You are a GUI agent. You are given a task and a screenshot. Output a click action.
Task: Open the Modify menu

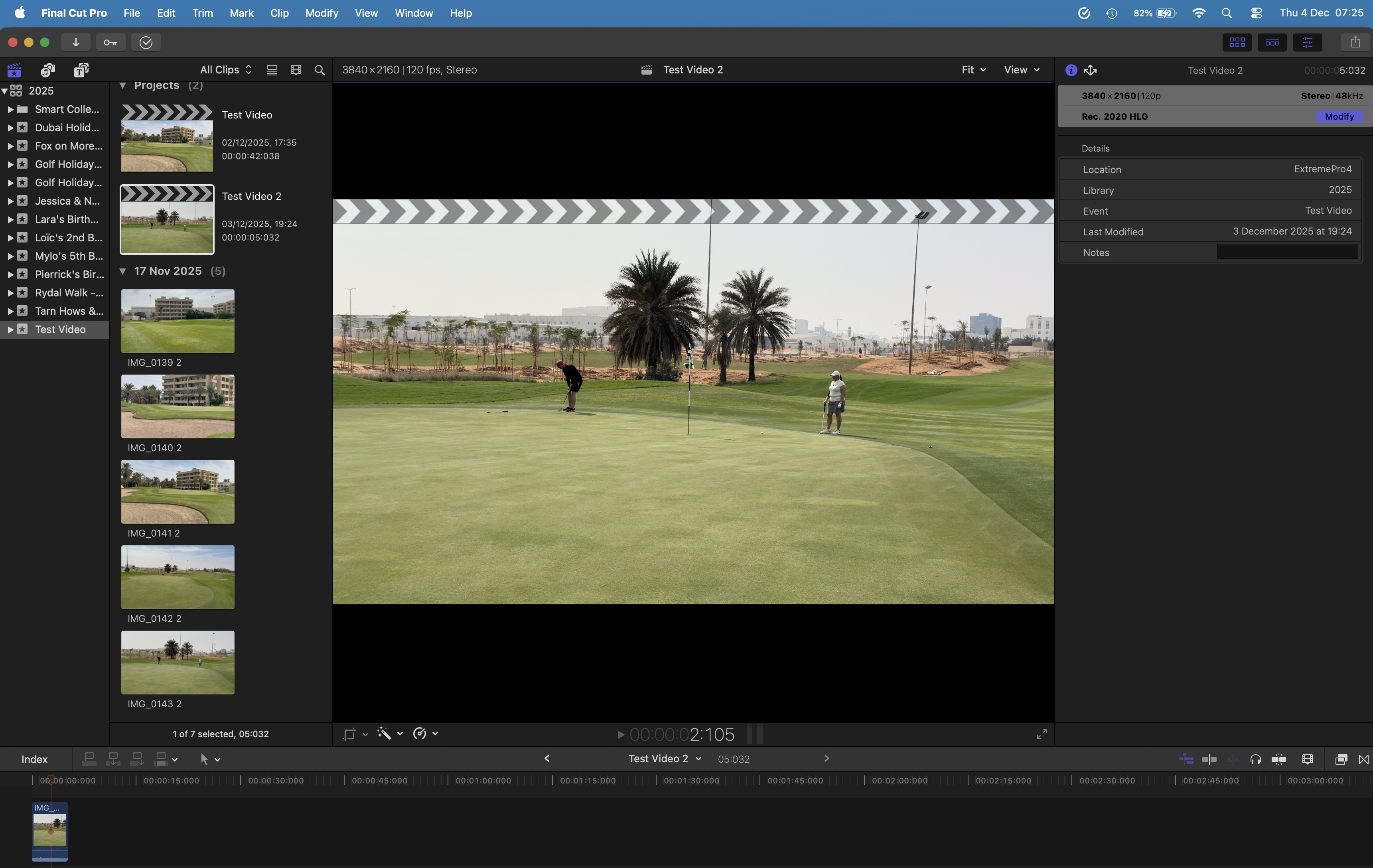(x=322, y=12)
